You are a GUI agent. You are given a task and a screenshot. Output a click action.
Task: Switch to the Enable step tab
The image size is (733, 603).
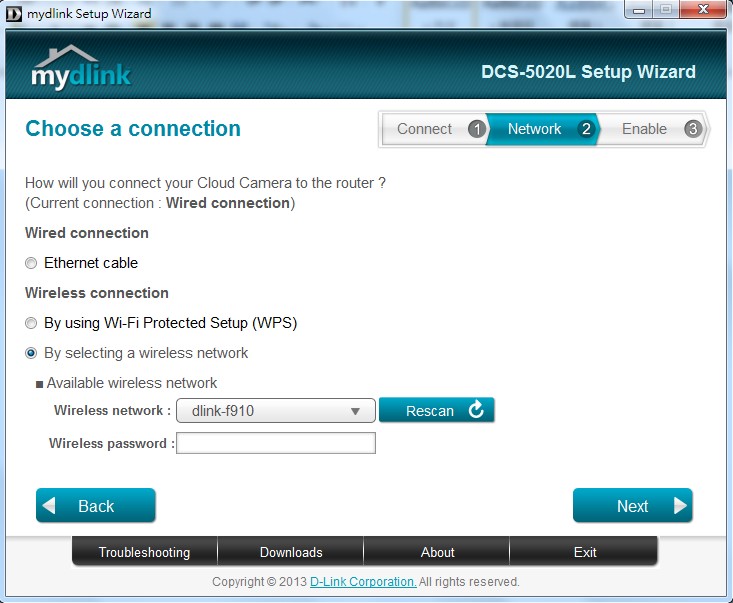[x=653, y=129]
